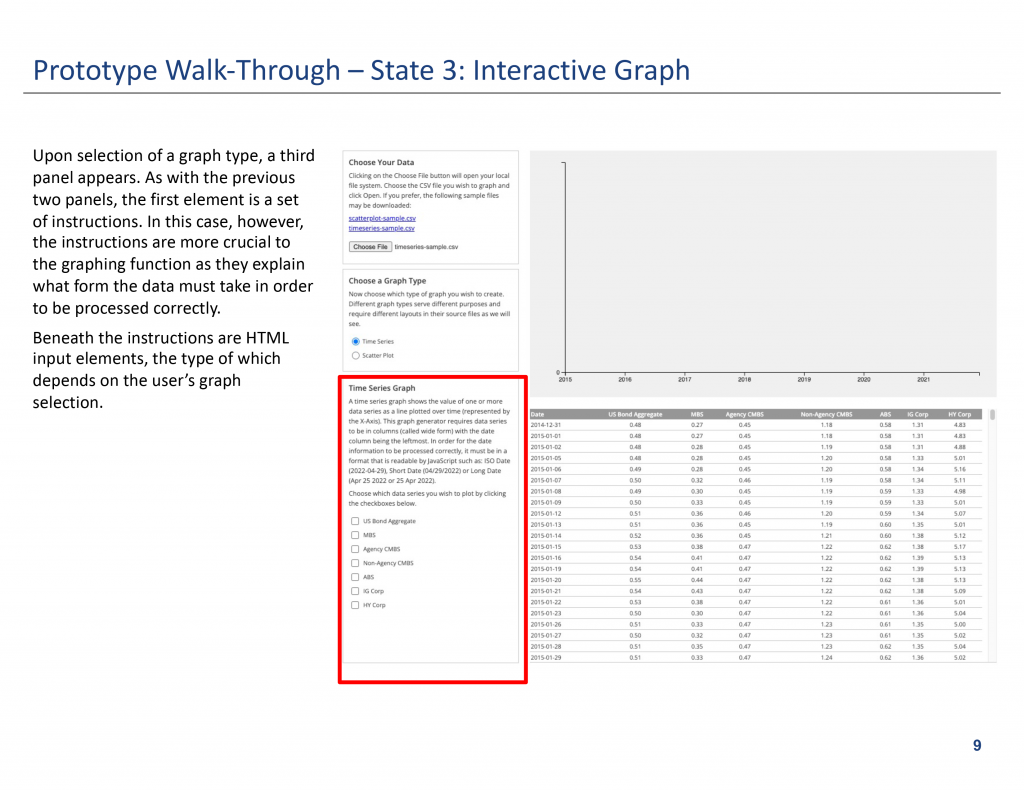
Task: Enable the MBS data series checkbox
Action: click(x=355, y=535)
